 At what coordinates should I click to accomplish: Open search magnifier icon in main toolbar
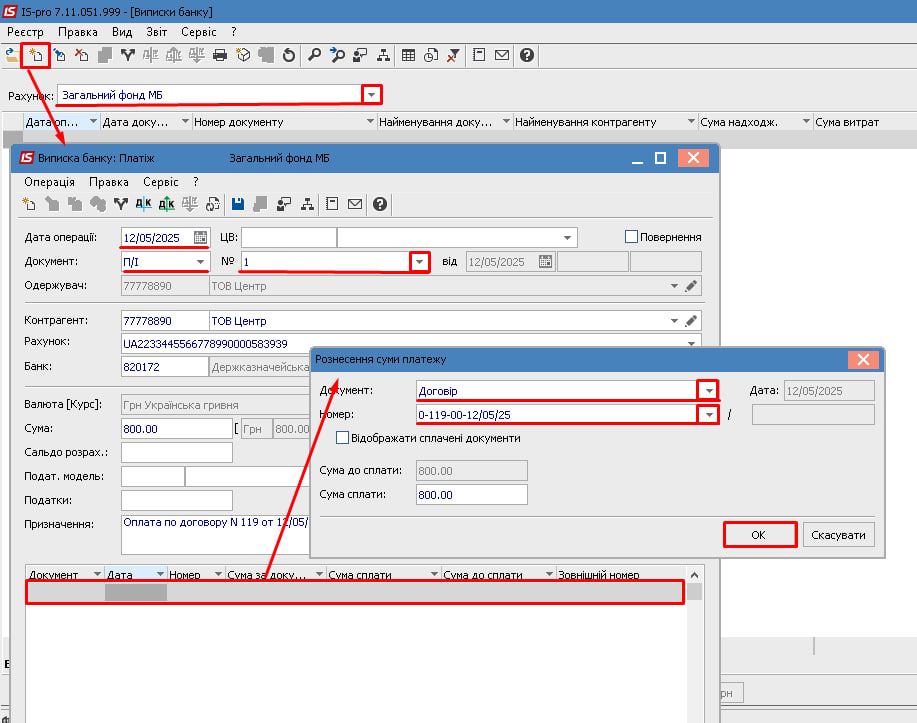(315, 56)
